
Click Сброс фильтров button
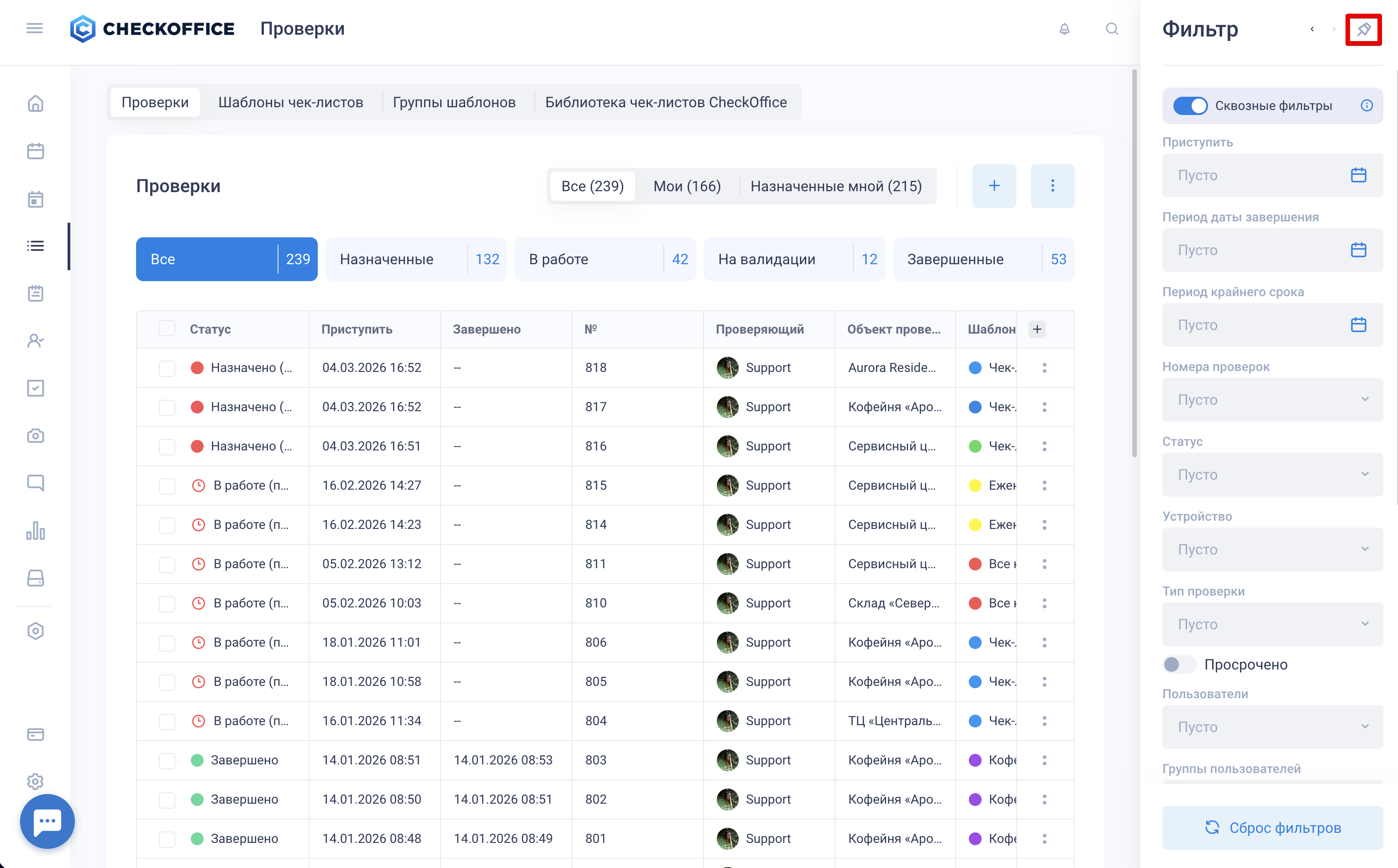(1272, 827)
